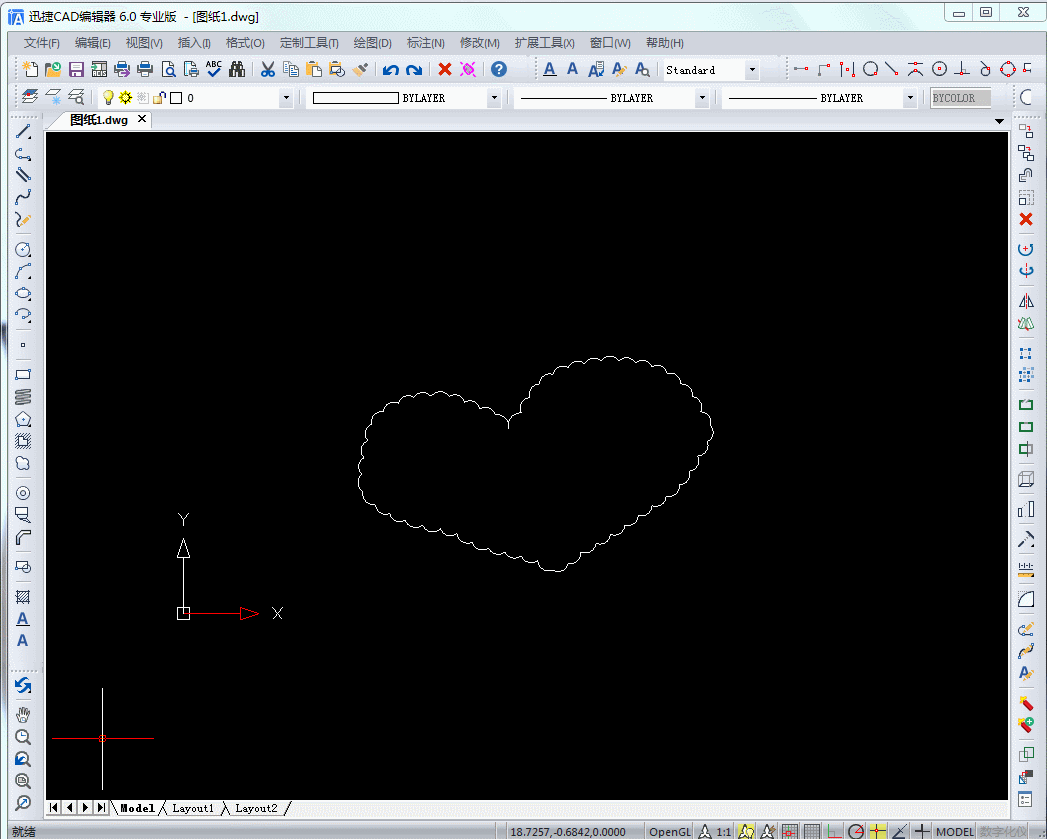Toggle layer on/off light bulb

tap(108, 98)
